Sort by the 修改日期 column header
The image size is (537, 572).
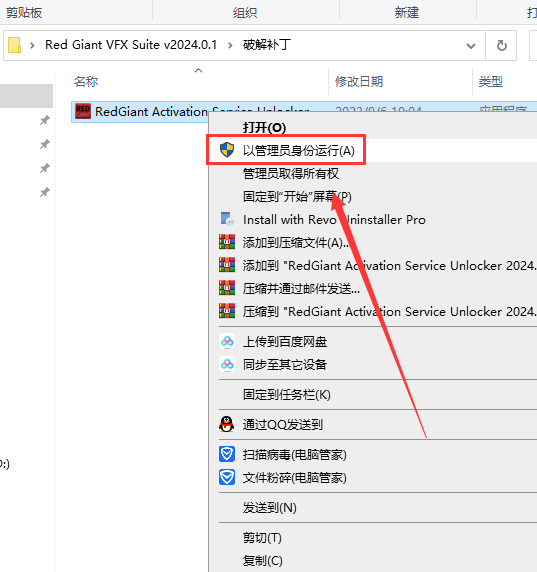coord(359,81)
